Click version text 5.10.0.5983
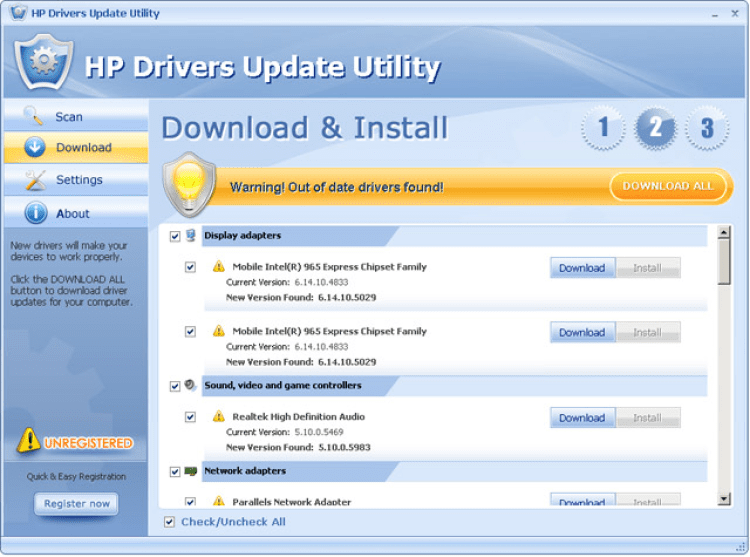This screenshot has height=557, width=750. pos(344,448)
